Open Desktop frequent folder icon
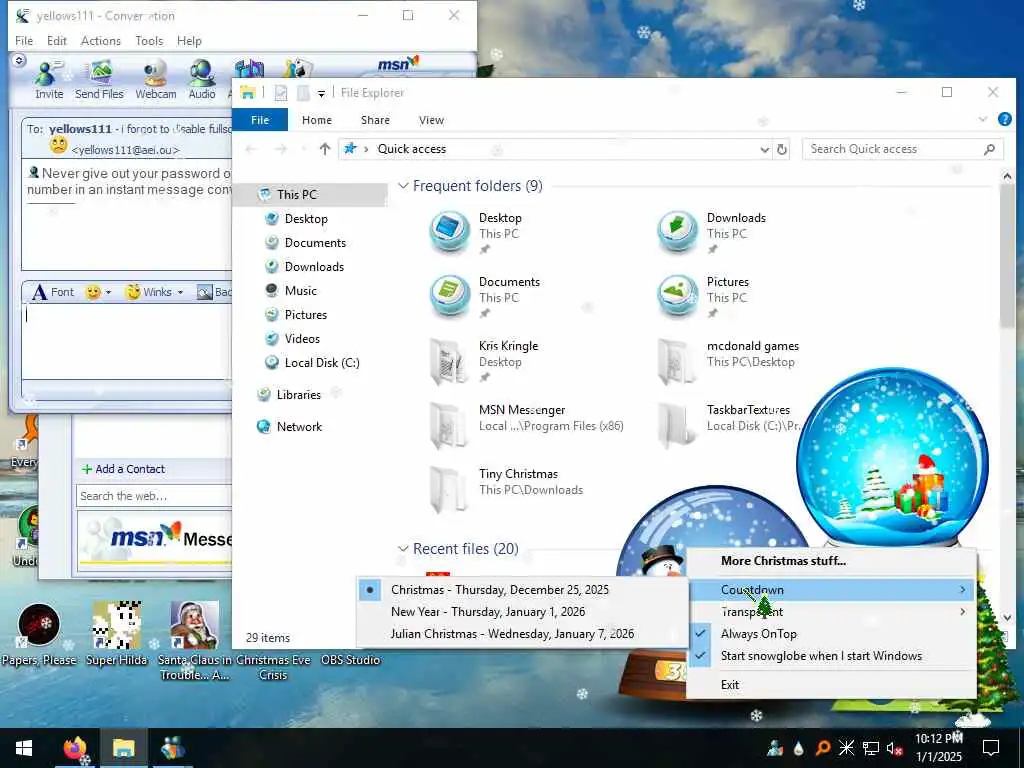This screenshot has width=1024, height=768. 449,231
